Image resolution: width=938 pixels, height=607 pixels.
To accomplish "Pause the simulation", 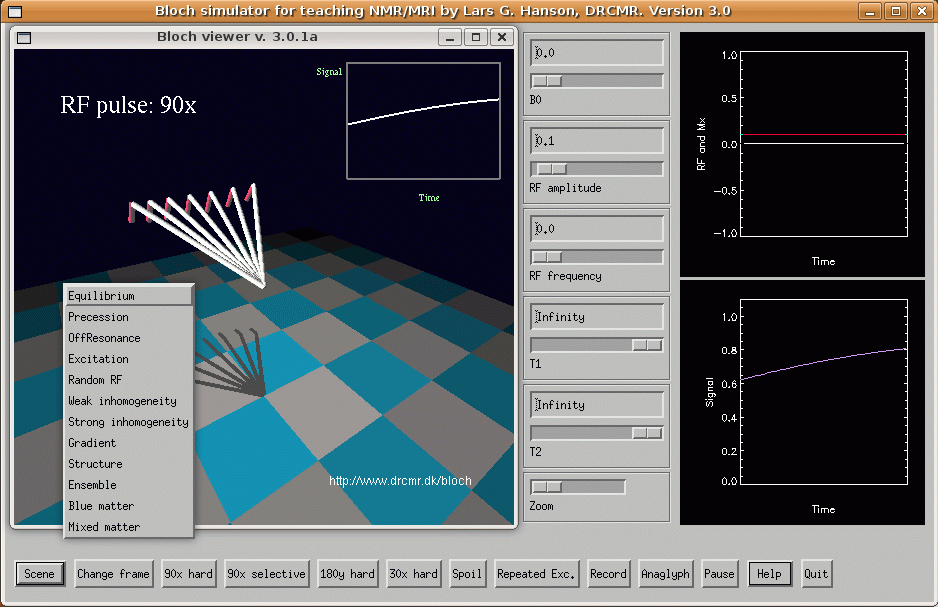I will 719,574.
